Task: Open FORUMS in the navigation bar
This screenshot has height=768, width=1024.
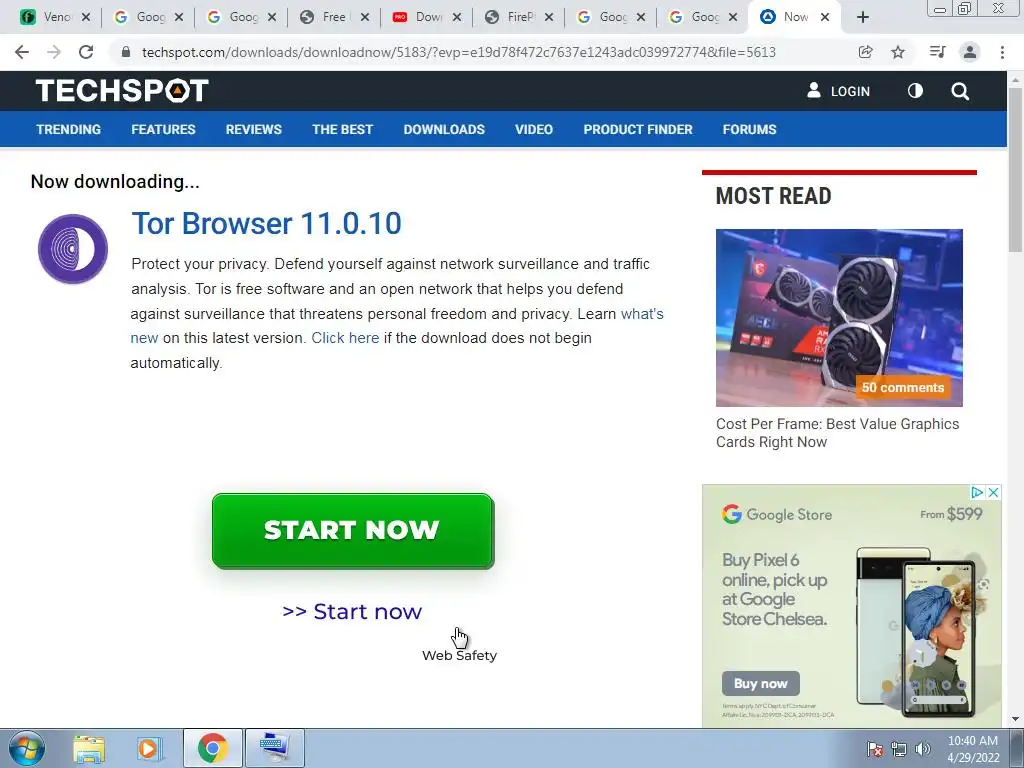Action: [749, 129]
